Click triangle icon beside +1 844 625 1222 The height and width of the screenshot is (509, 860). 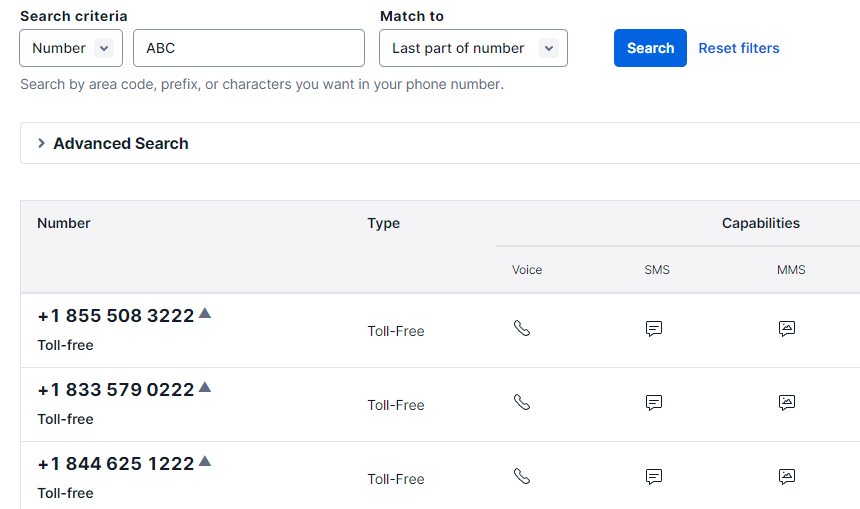pos(205,461)
